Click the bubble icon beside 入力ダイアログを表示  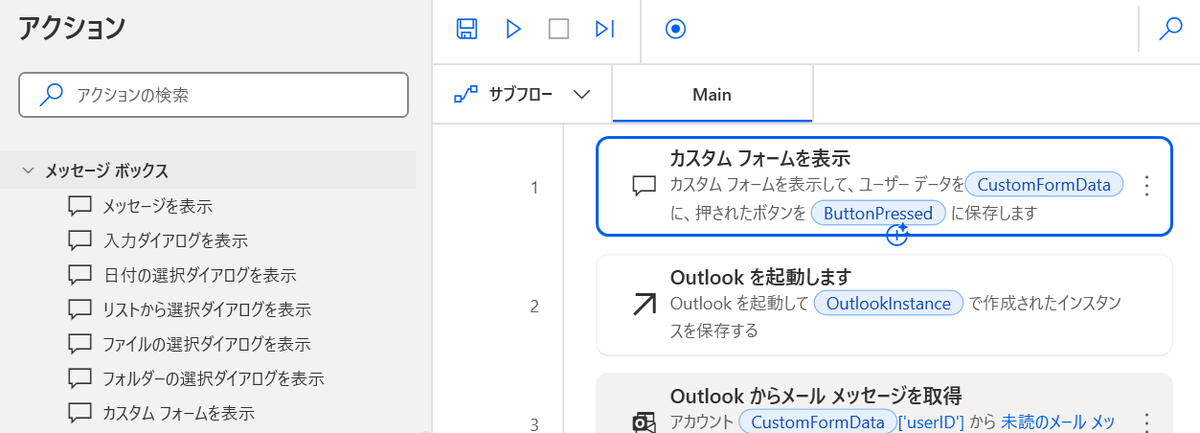coord(80,240)
